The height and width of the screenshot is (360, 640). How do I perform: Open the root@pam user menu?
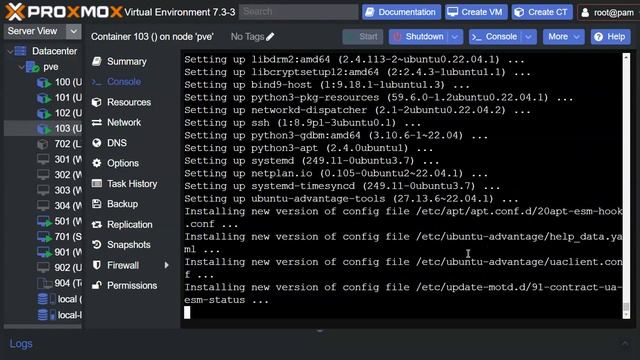[609, 12]
